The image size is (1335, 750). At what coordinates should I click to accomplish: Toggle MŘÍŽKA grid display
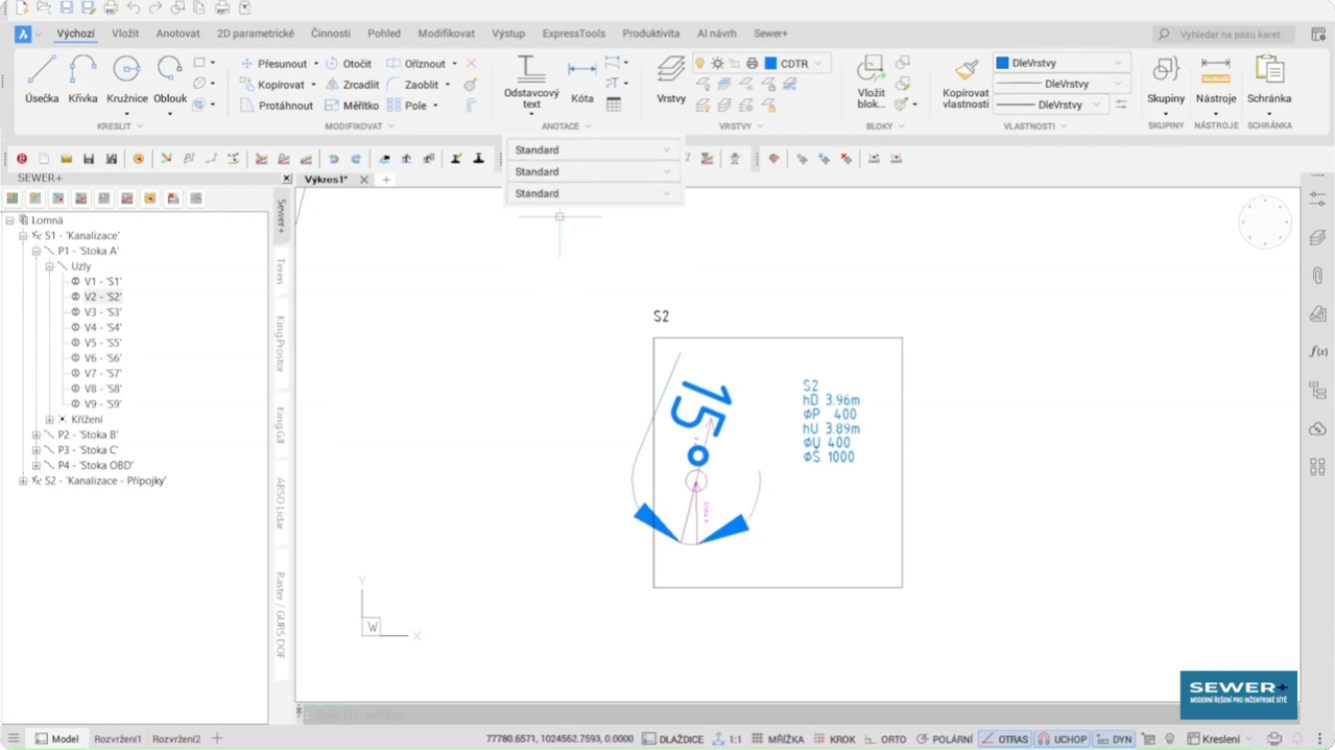point(777,739)
